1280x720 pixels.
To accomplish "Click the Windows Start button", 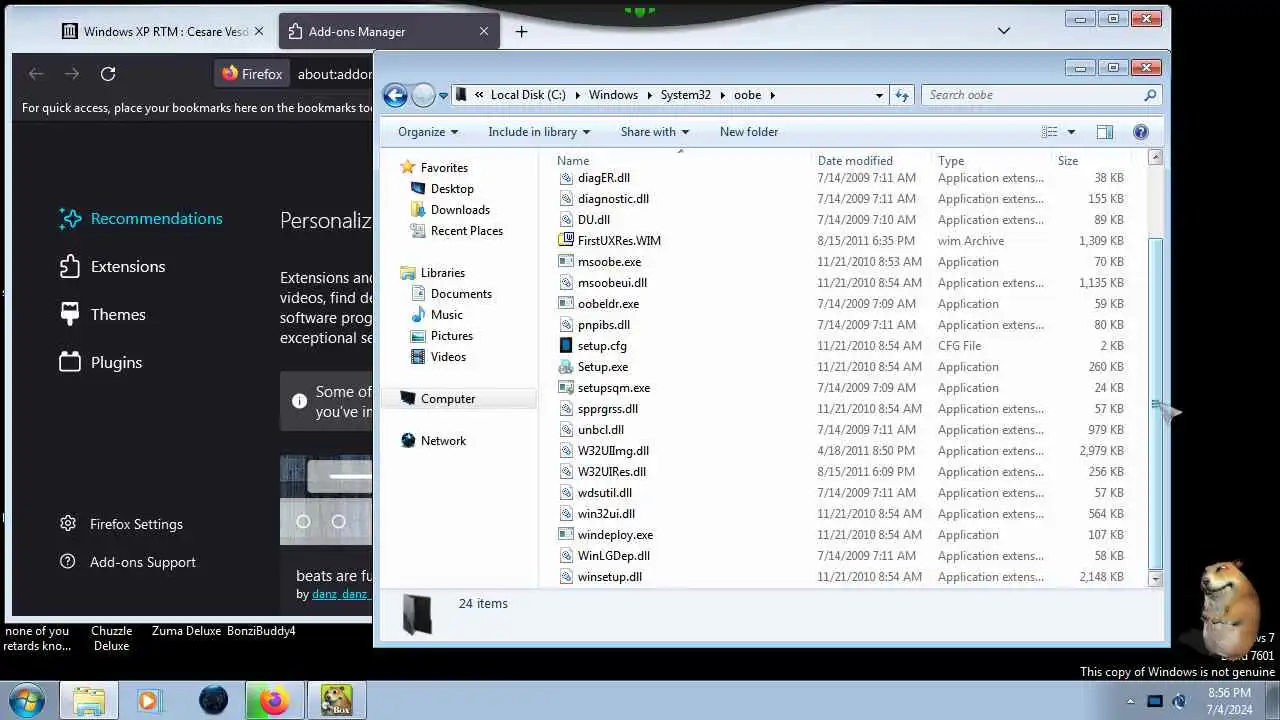I will click(x=27, y=700).
